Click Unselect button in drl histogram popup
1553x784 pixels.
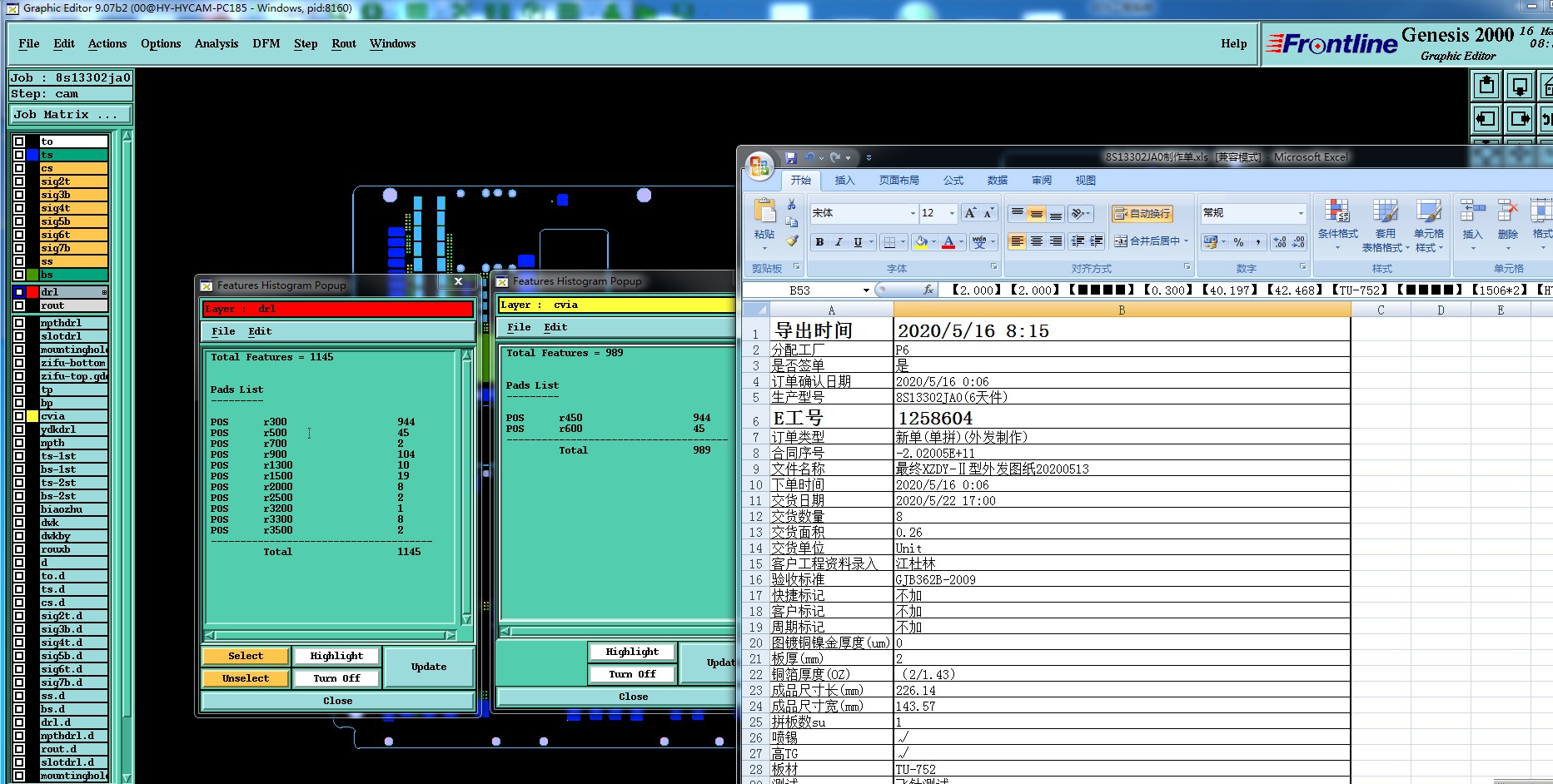click(246, 679)
